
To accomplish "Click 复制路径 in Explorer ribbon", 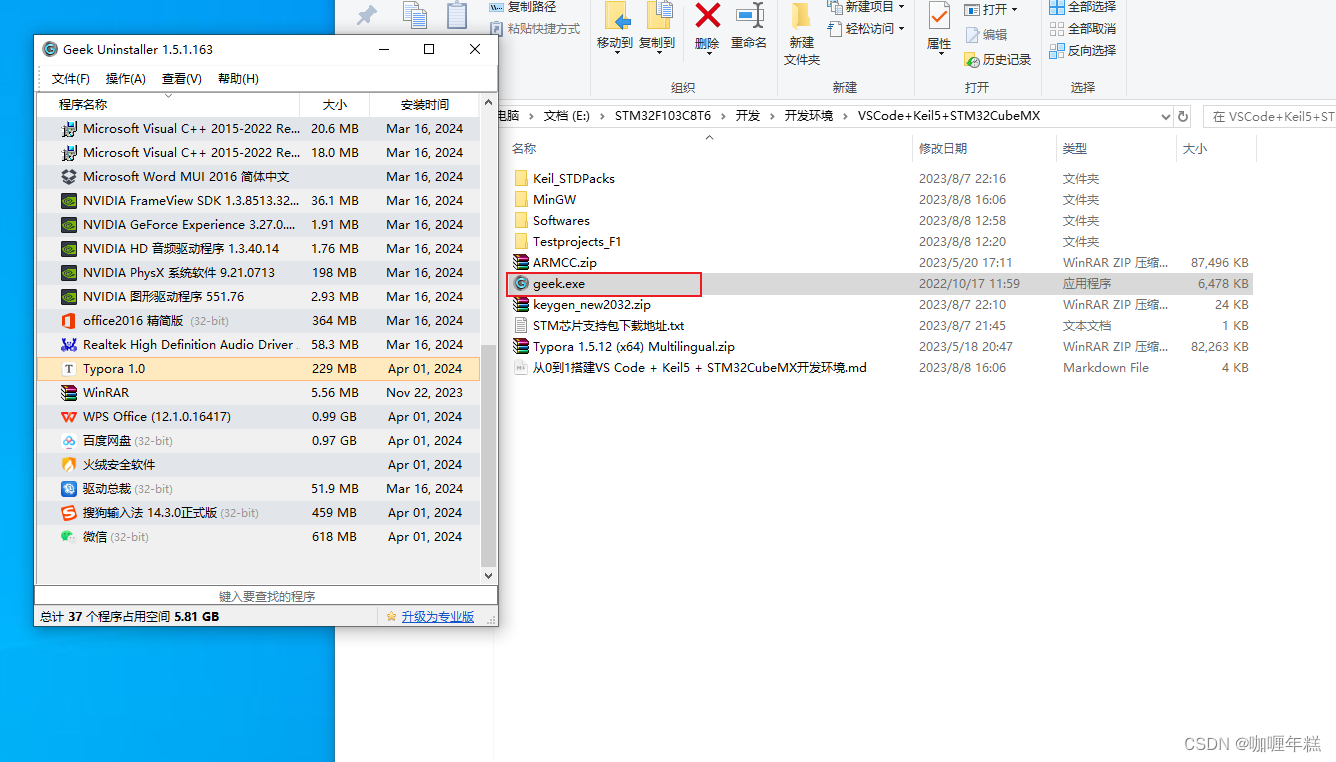I will point(524,7).
